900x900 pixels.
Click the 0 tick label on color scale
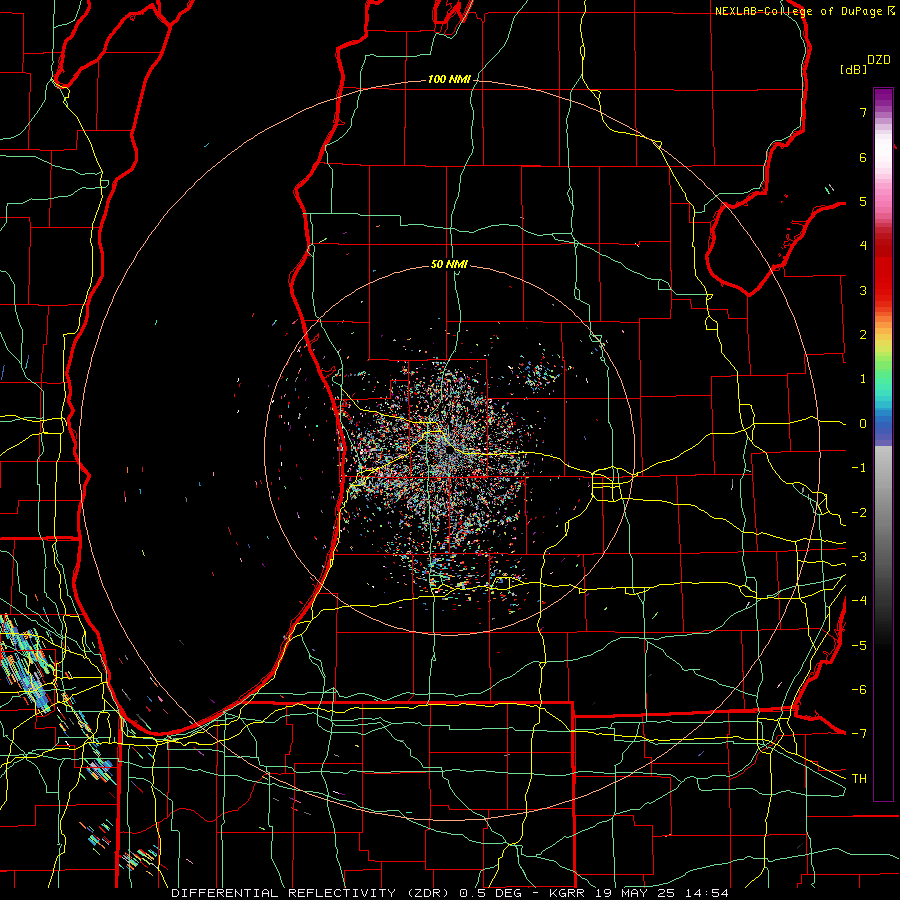pyautogui.click(x=863, y=424)
